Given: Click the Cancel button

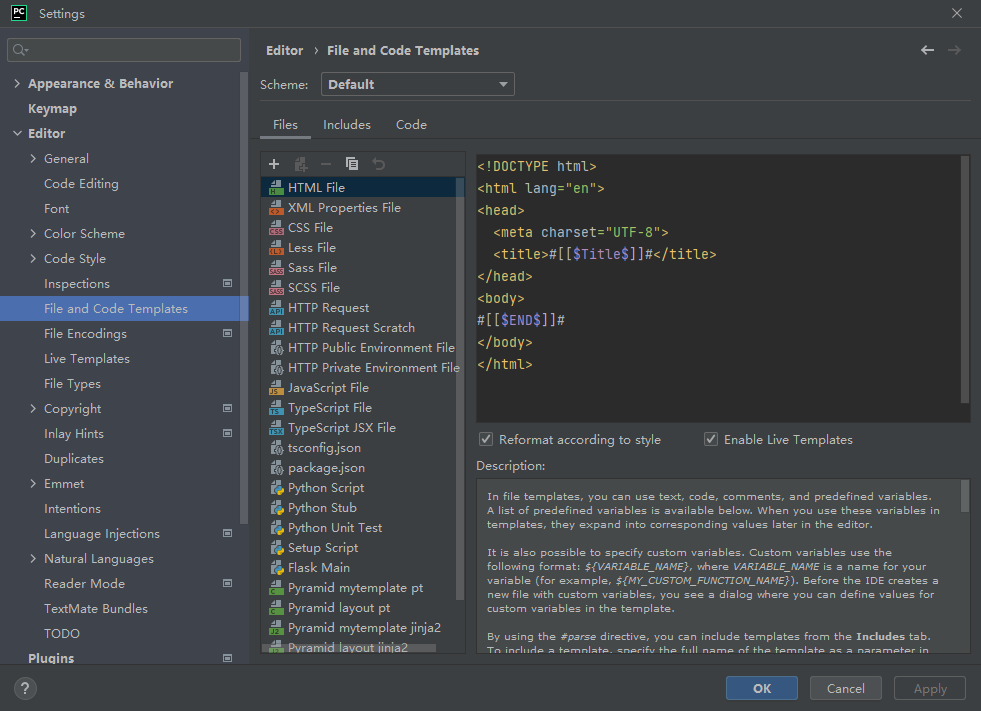Looking at the screenshot, I should [x=845, y=688].
